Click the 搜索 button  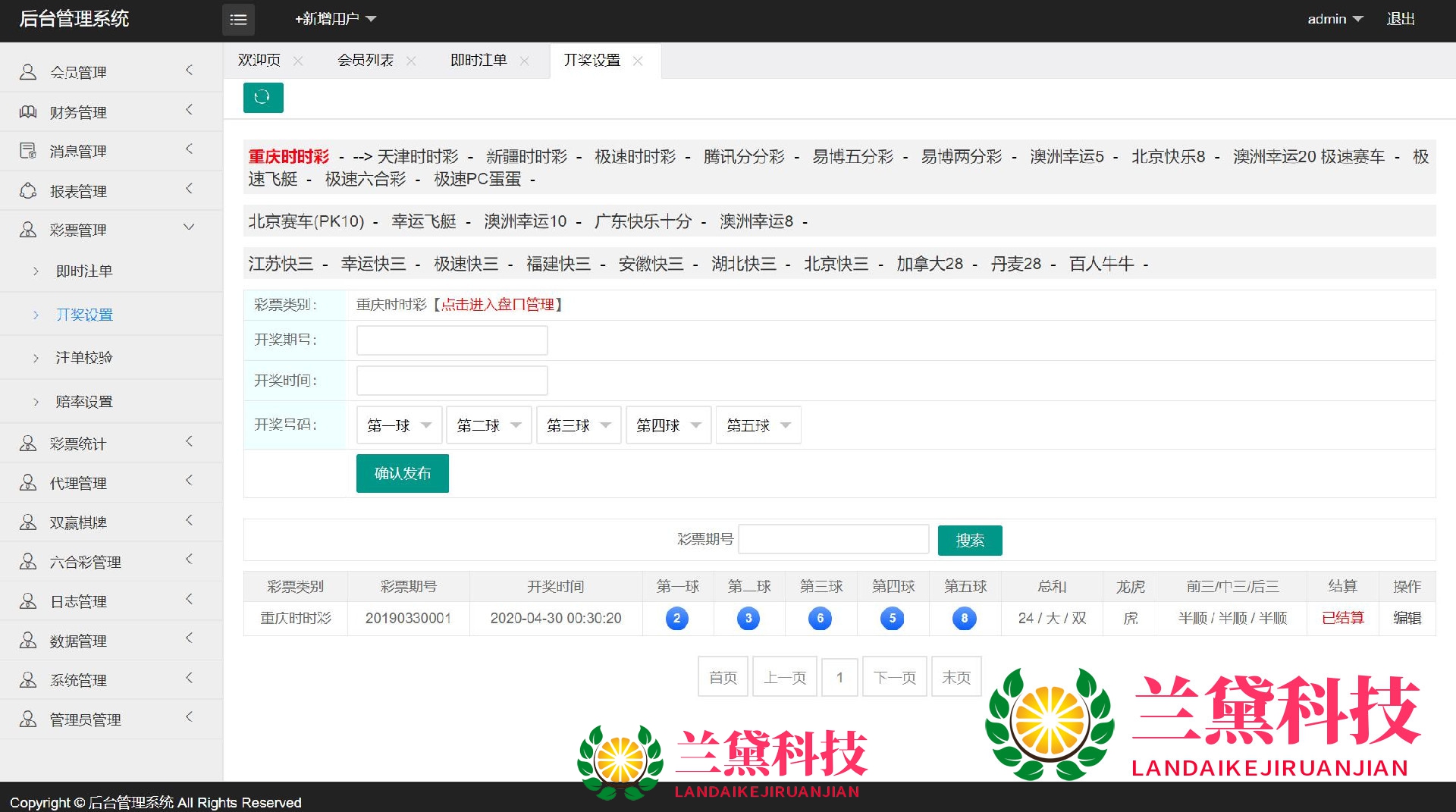pyautogui.click(x=969, y=540)
